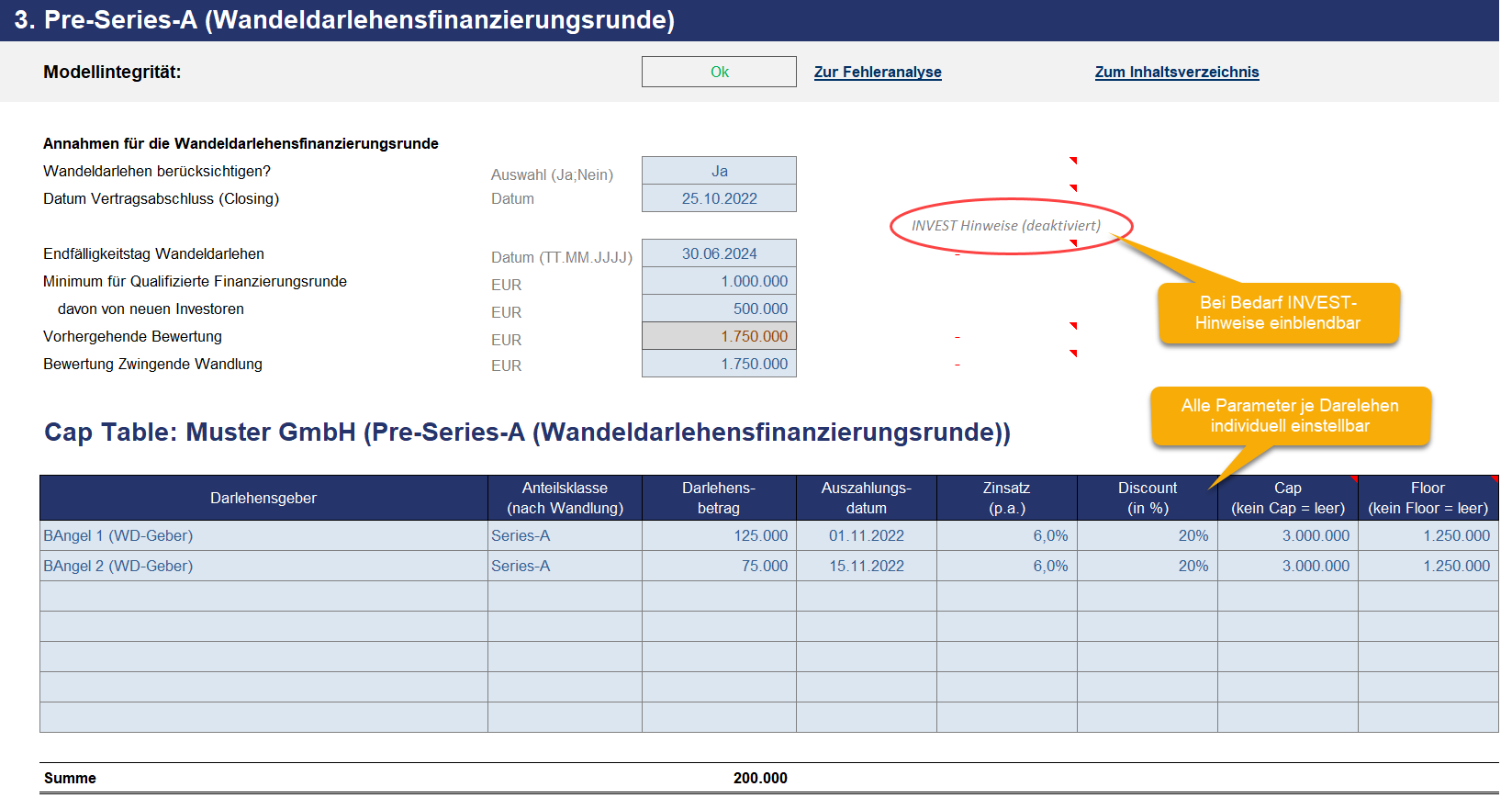Select BAngel 2 discount 20% cell
The image size is (1512, 809).
pos(1148,566)
